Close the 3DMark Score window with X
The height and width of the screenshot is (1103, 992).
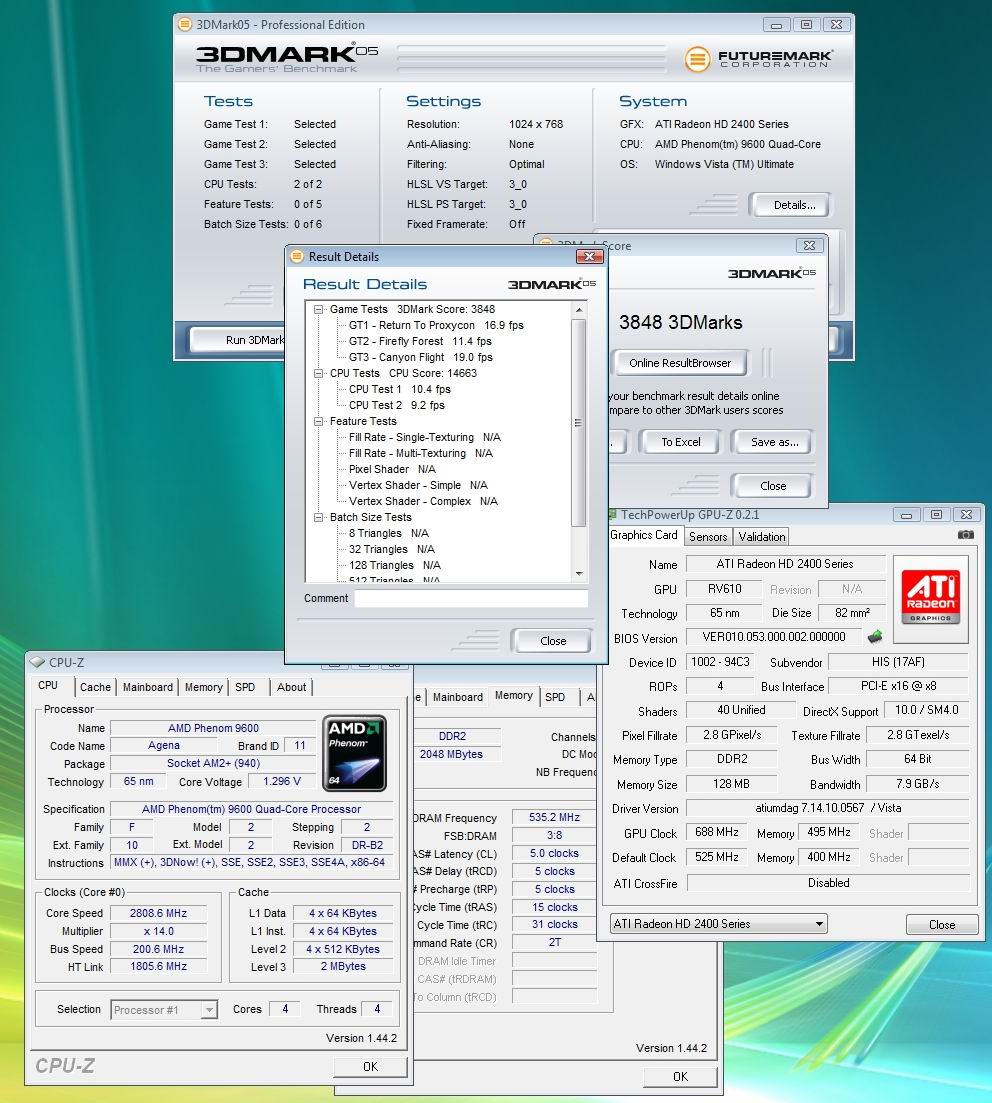coord(809,246)
